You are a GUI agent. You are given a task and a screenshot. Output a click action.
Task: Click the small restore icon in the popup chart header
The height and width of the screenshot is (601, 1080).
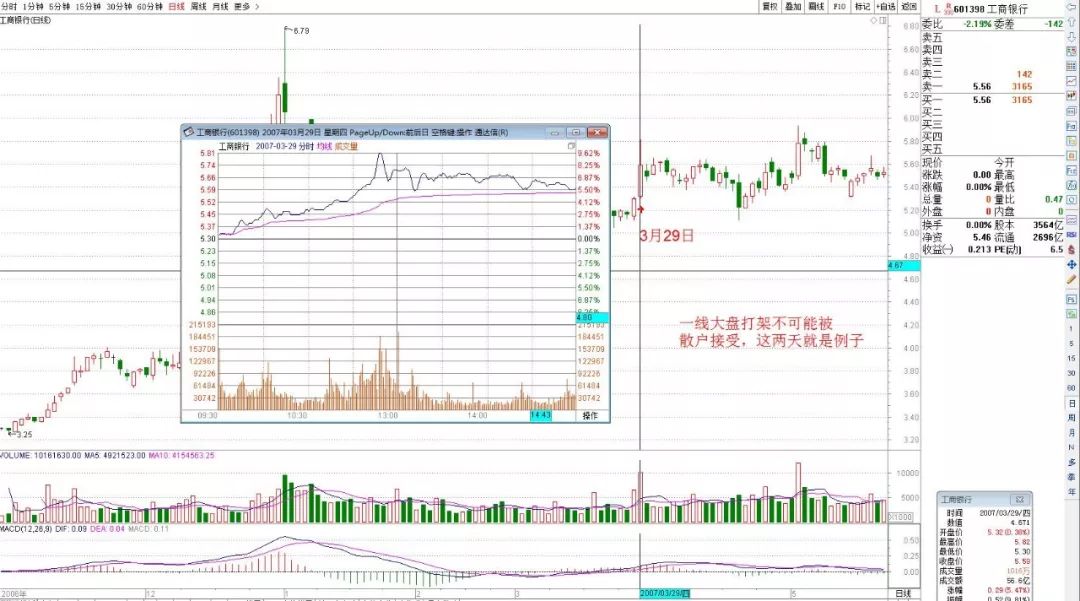(x=571, y=146)
